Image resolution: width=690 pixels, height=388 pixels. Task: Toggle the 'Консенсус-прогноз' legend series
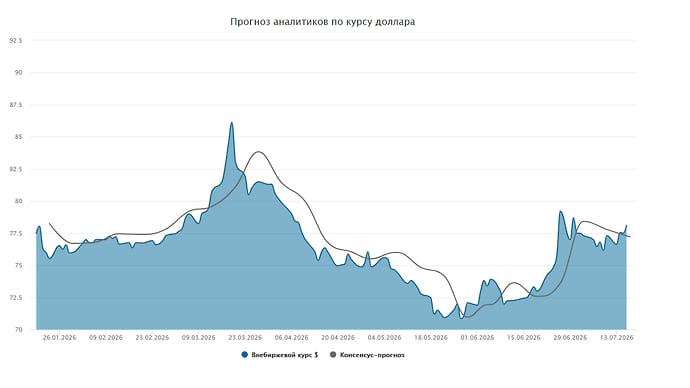pyautogui.click(x=367, y=355)
